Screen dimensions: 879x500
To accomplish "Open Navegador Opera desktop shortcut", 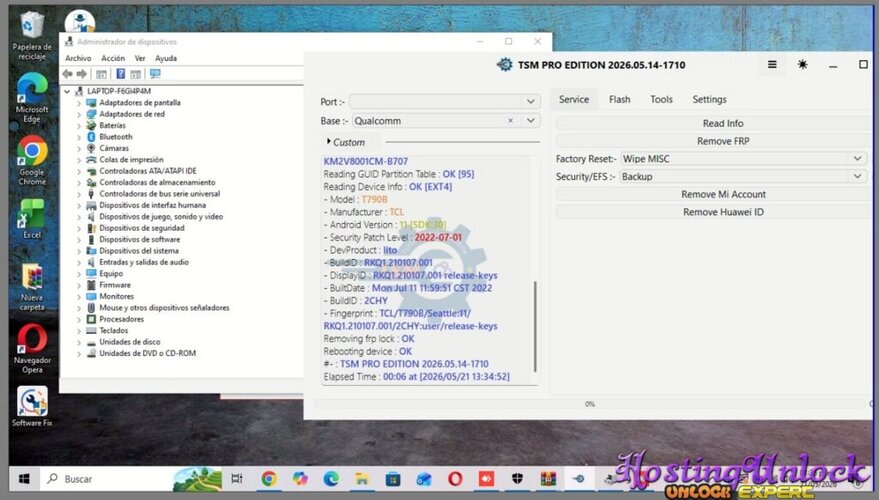I will click(x=32, y=349).
